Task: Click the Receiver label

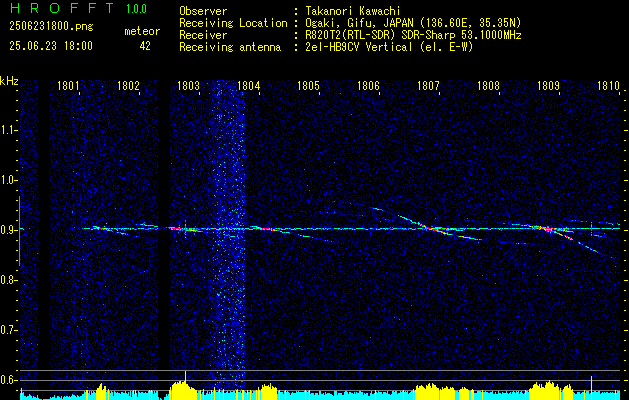Action: tap(203, 35)
